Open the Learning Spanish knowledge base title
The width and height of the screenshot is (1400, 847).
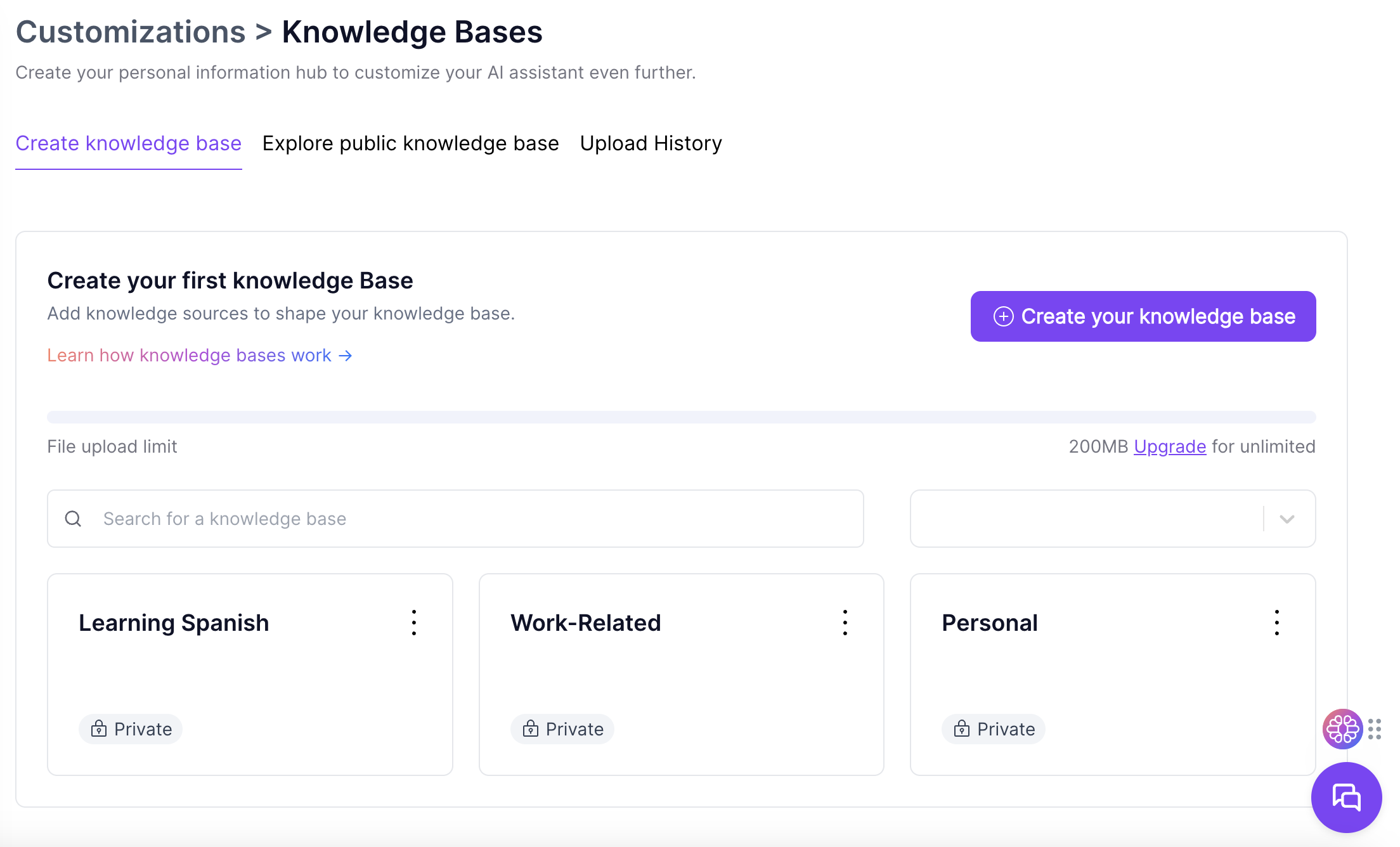pos(174,623)
